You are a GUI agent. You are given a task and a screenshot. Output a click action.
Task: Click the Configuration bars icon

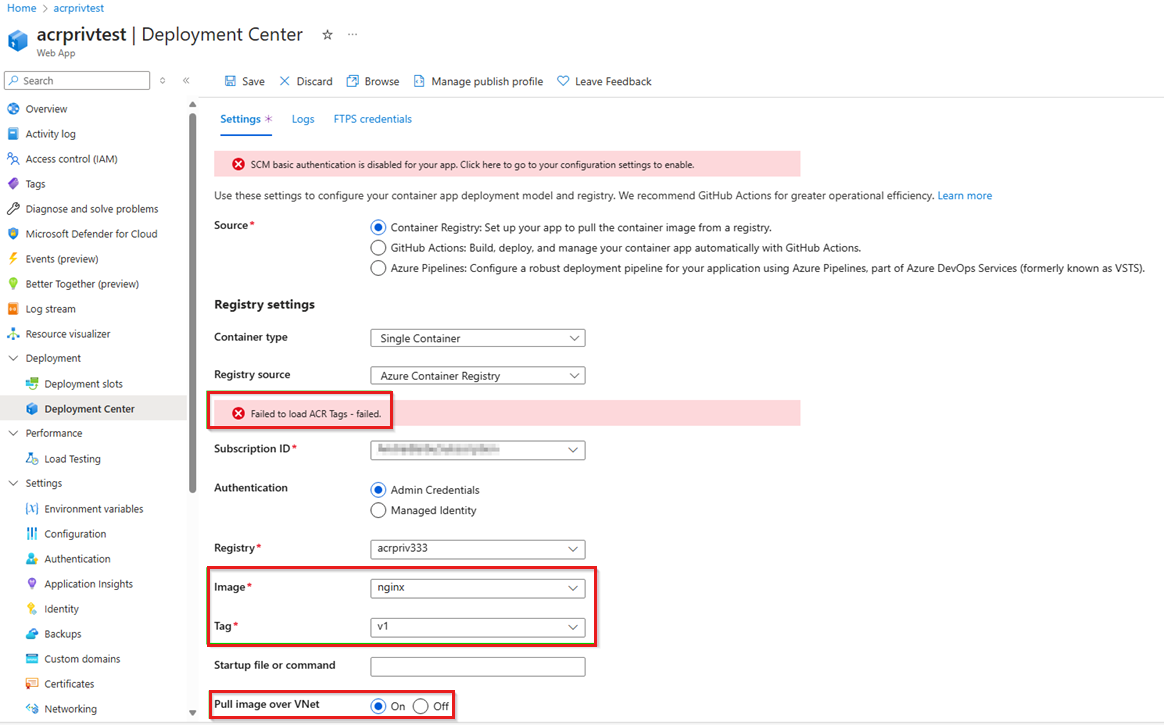click(x=32, y=534)
